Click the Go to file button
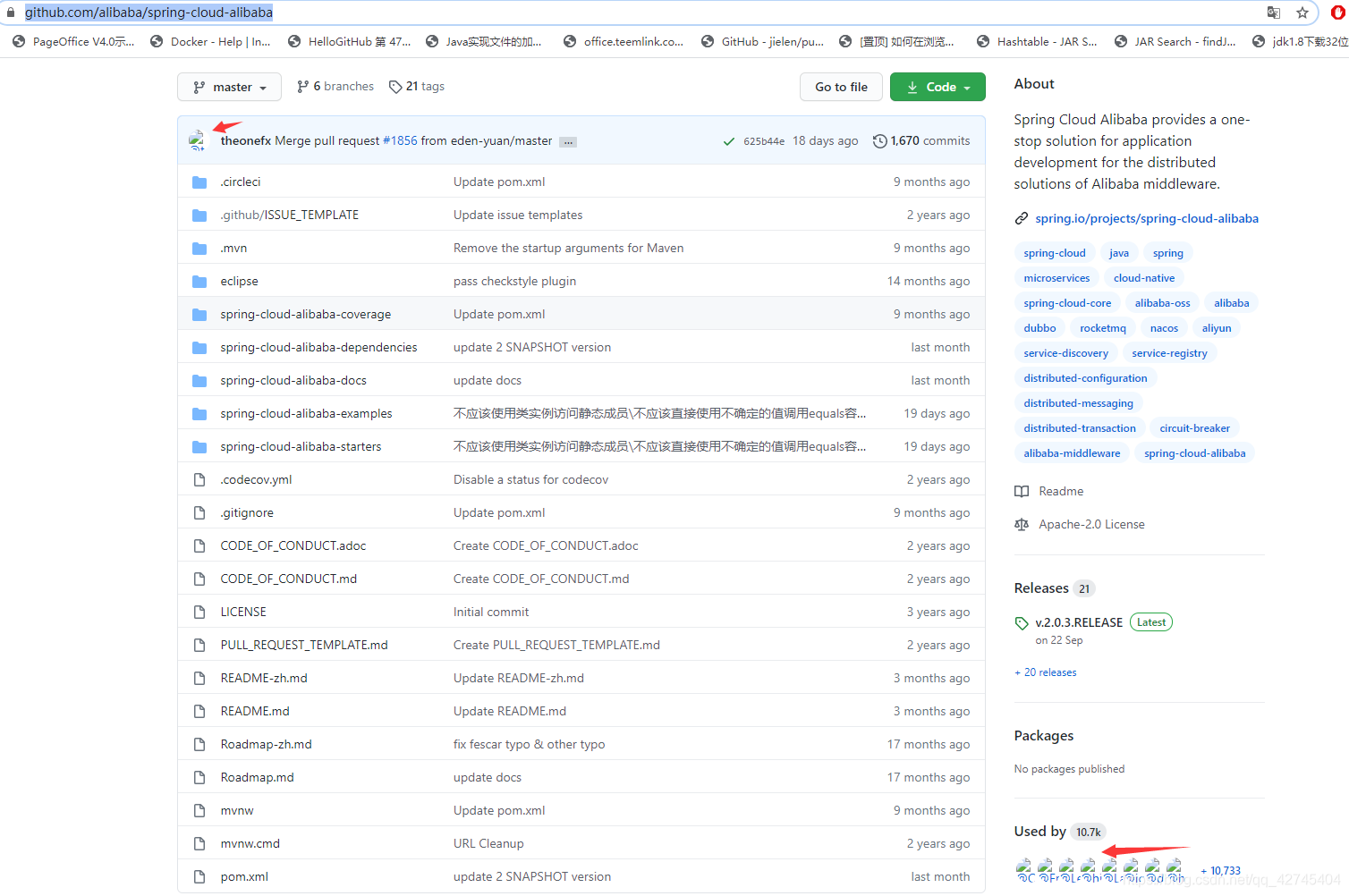This screenshot has height=896, width=1349. pos(841,87)
